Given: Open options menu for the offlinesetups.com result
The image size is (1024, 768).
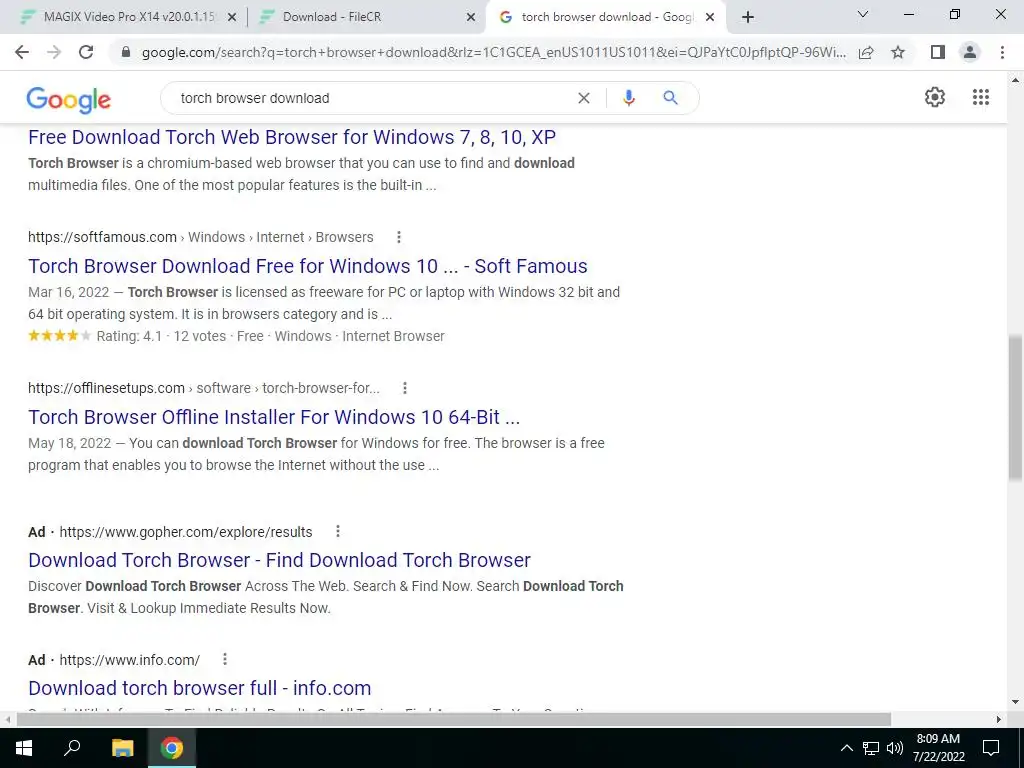Looking at the screenshot, I should tap(405, 388).
